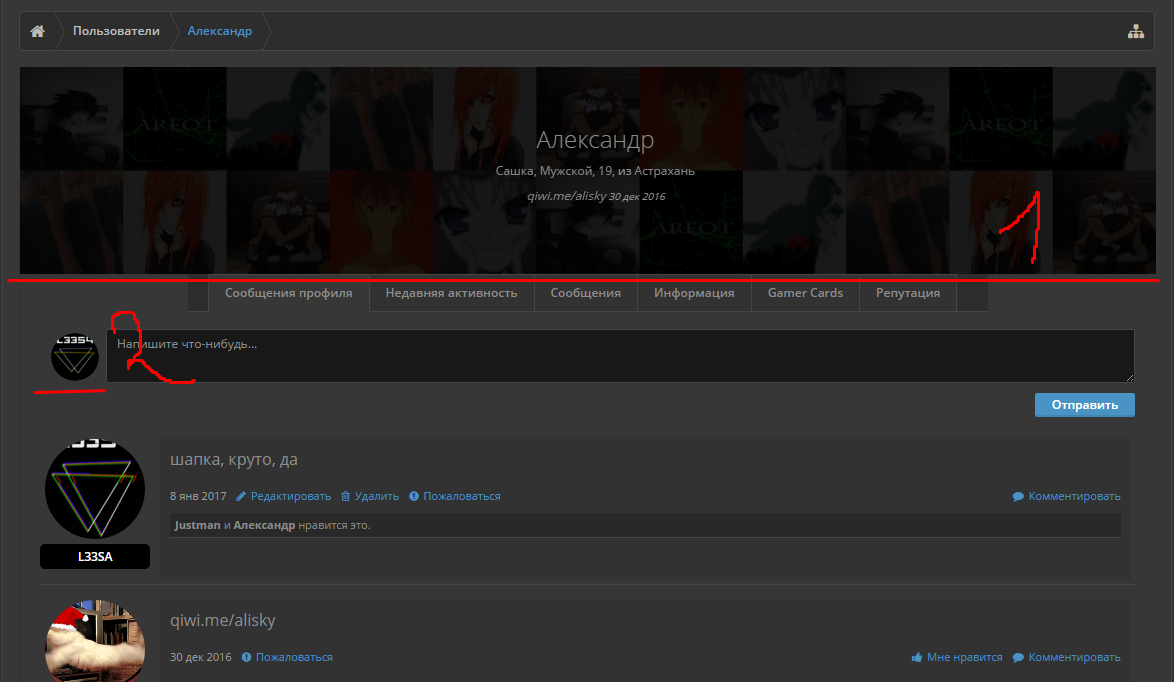
Task: Open Александр breadcrumb link
Action: [x=219, y=31]
